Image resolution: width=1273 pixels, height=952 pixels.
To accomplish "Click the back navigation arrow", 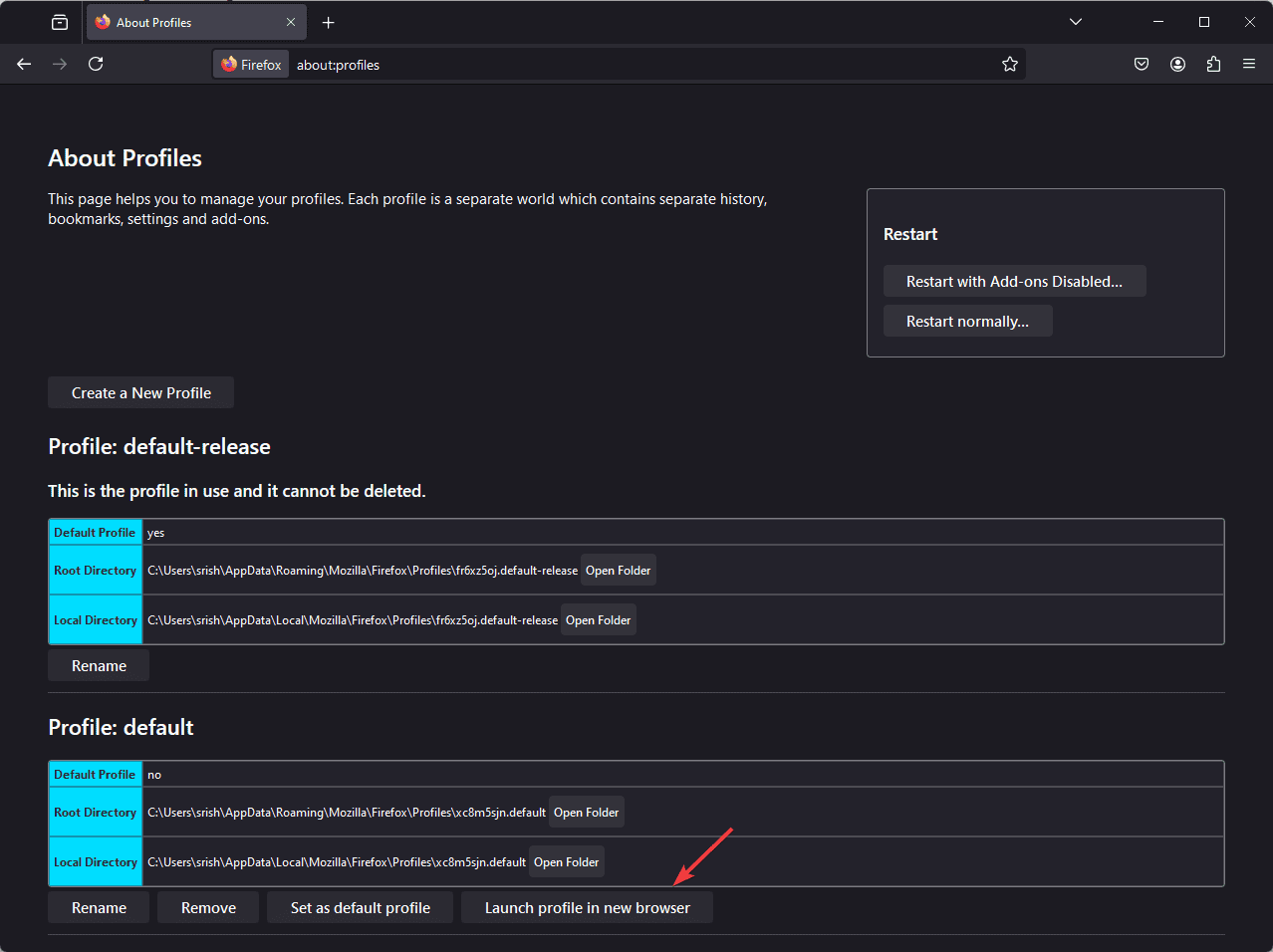I will (24, 65).
